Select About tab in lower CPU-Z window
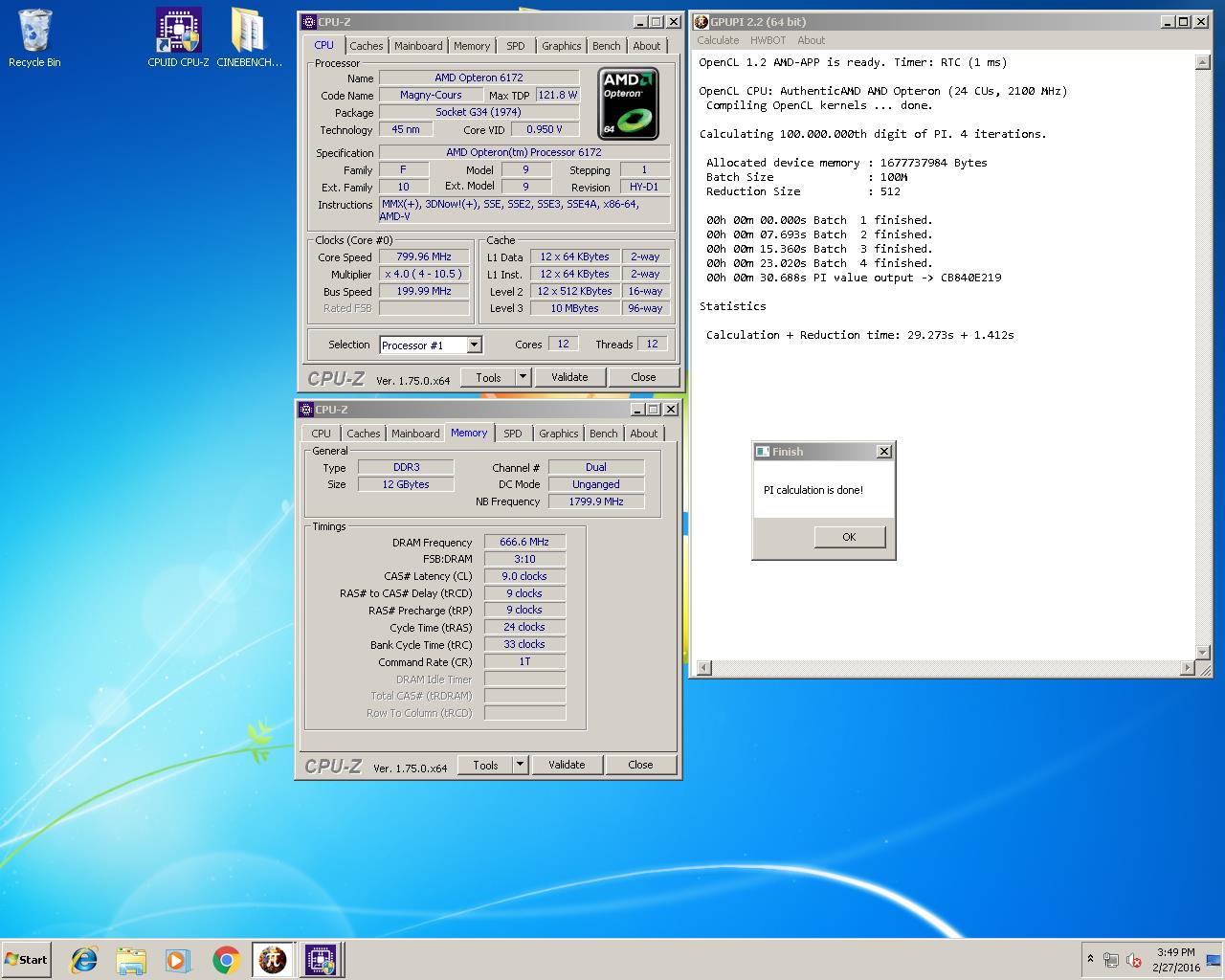The height and width of the screenshot is (980, 1225). tap(644, 434)
